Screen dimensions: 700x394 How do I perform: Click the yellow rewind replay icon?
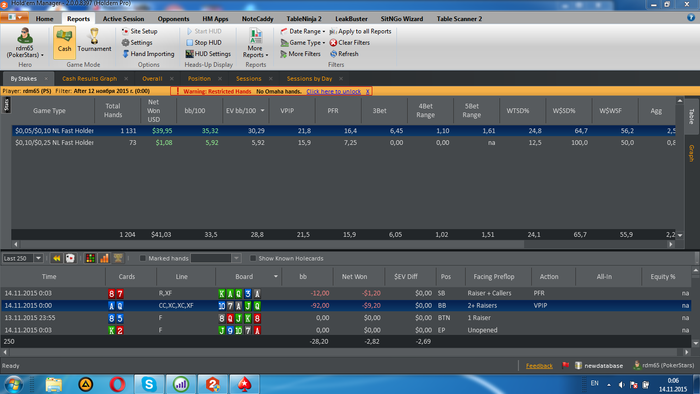[57, 258]
